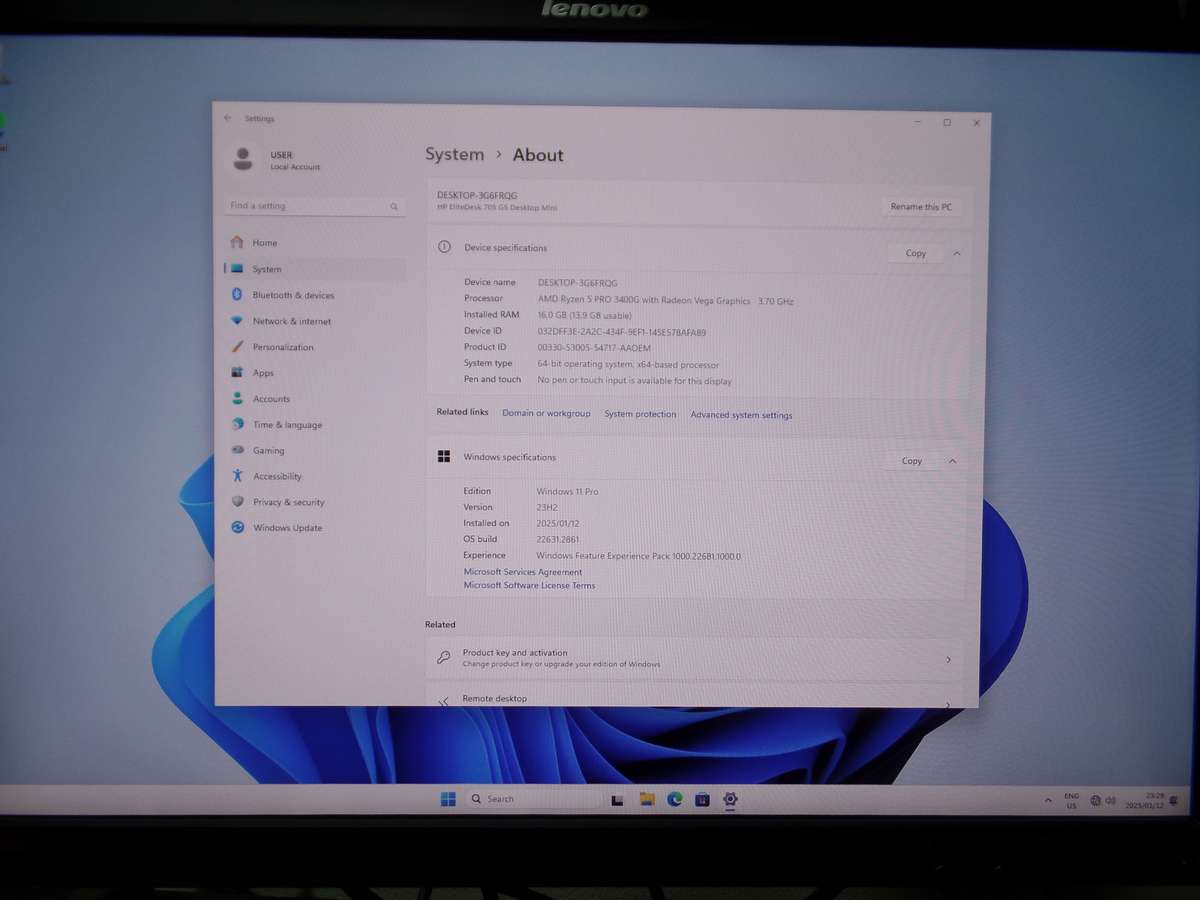Select Gaming in the sidebar

click(268, 451)
